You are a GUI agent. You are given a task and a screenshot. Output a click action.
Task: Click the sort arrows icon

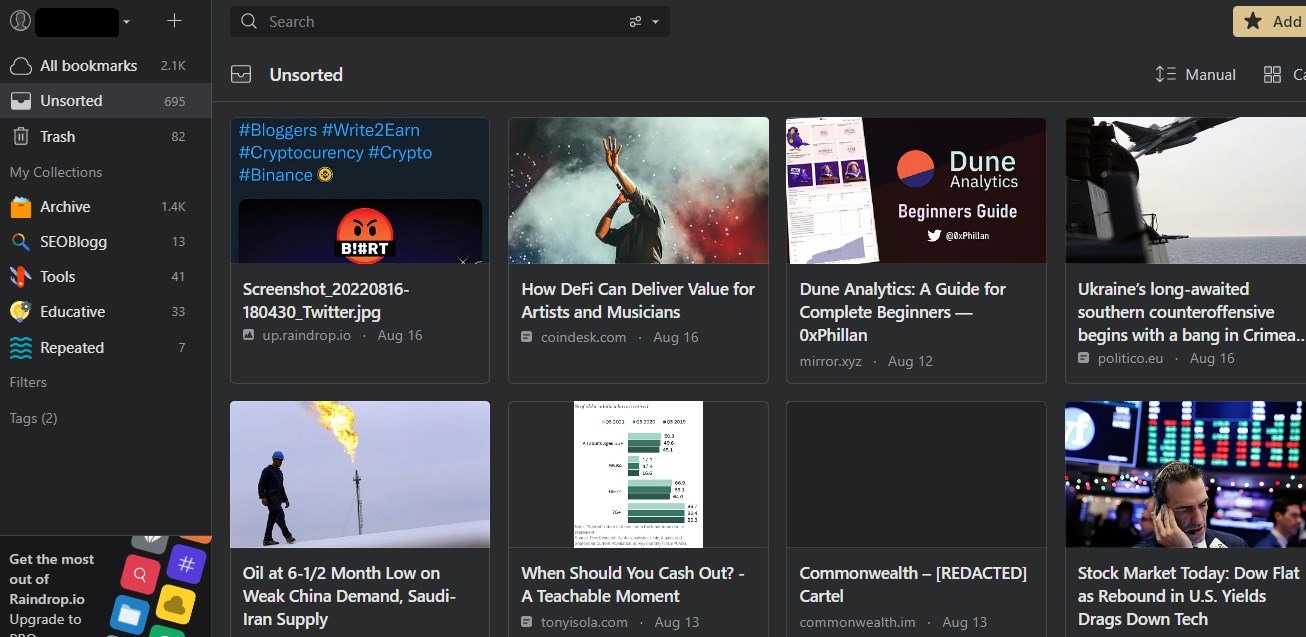[1165, 75]
